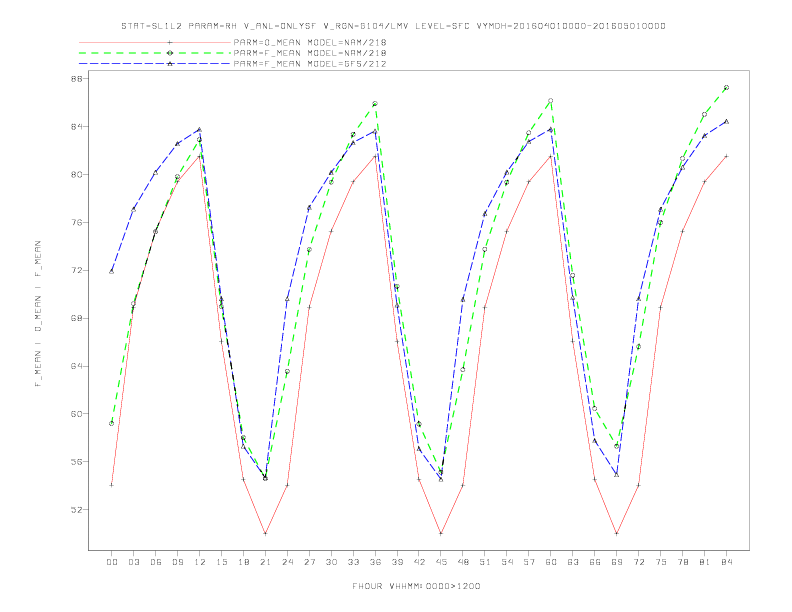This screenshot has height=612, width=792.
Task: Click blue GFS triangle marker at hour 00
Action: pos(112,272)
